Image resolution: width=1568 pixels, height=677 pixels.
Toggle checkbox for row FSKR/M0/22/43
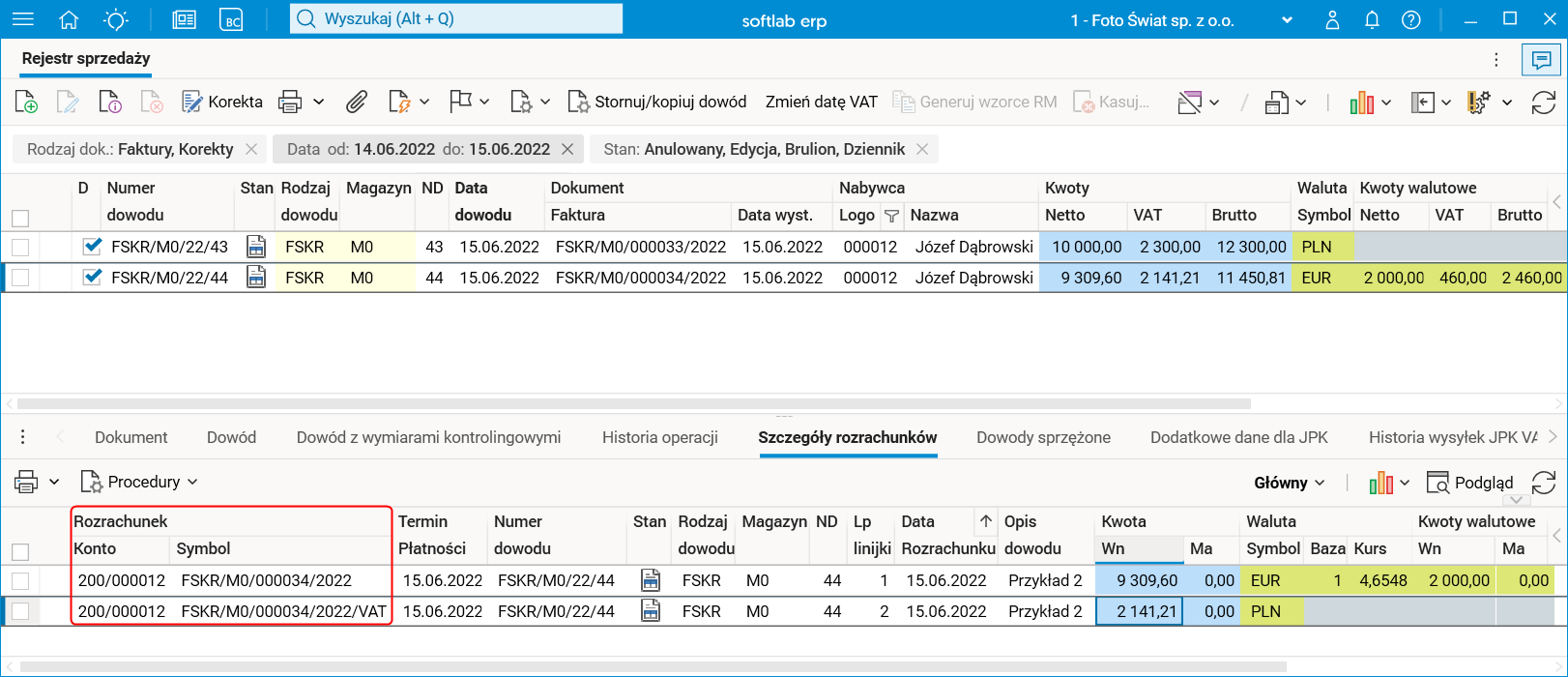(x=20, y=248)
